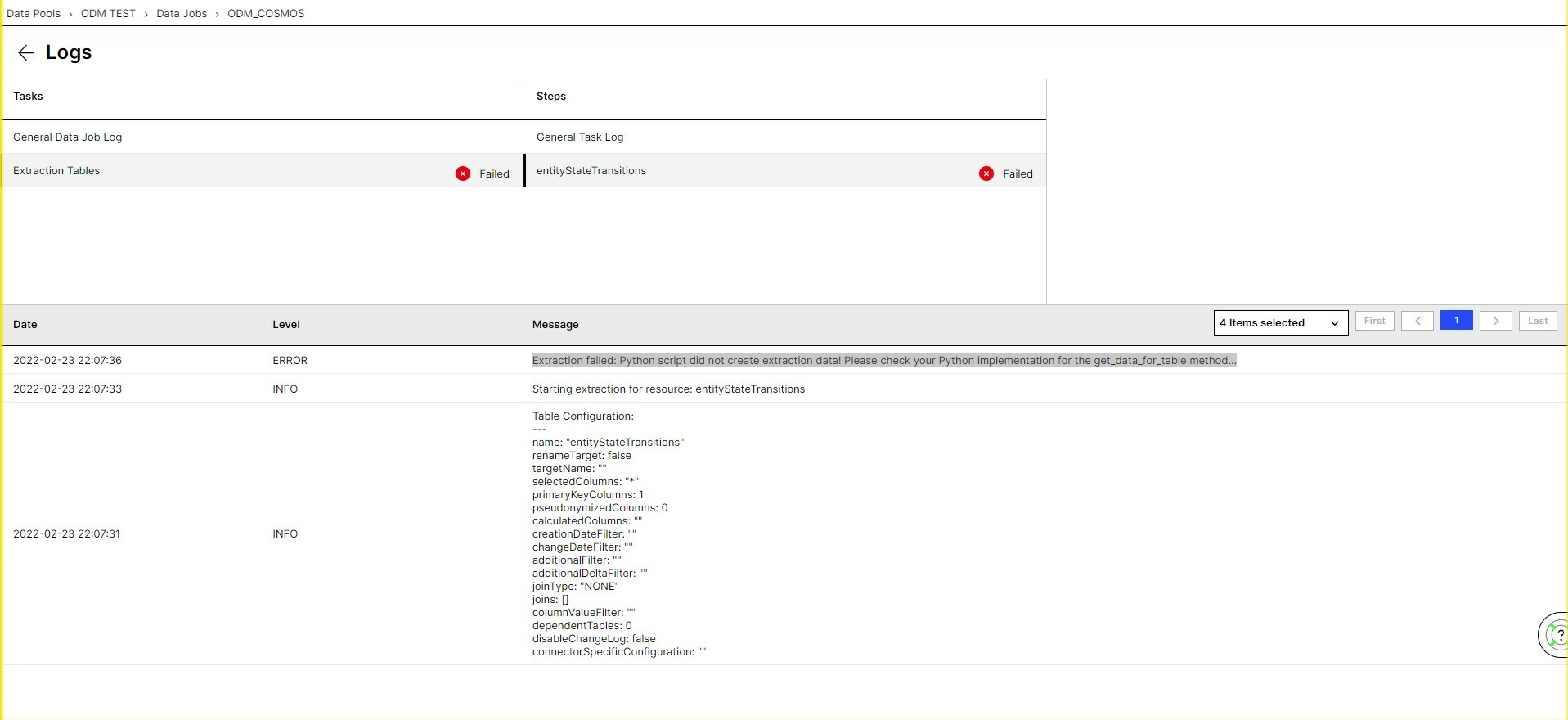Click the Tasks panel header
The height and width of the screenshot is (720, 1568).
[x=28, y=96]
